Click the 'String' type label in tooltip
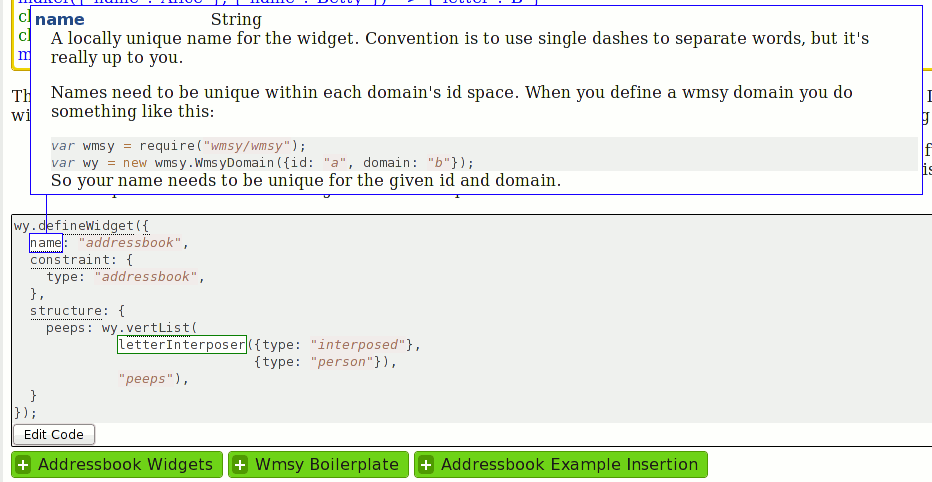Viewport: 932px width, 482px height. pos(236,20)
